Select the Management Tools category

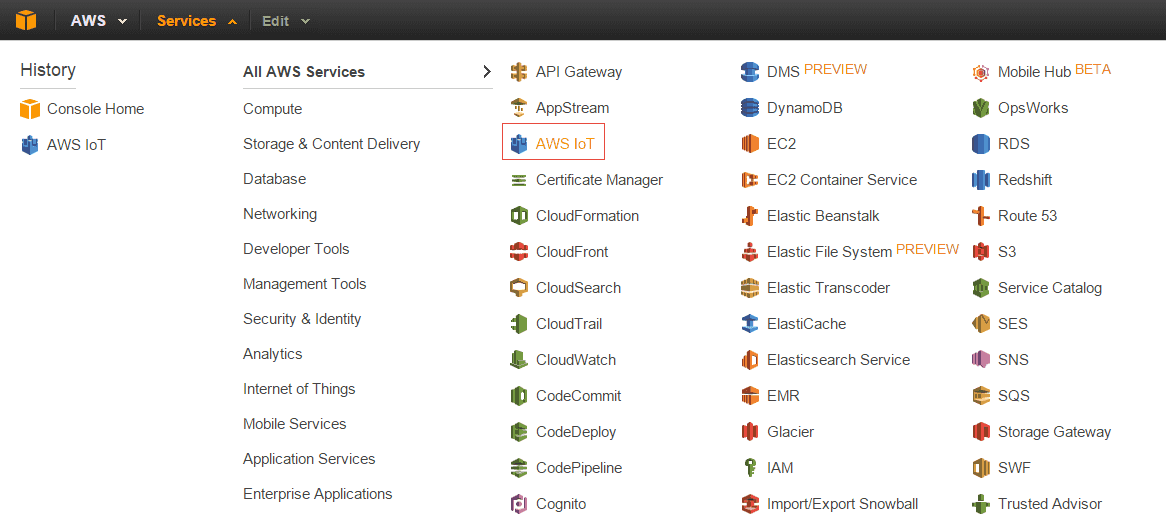305,283
